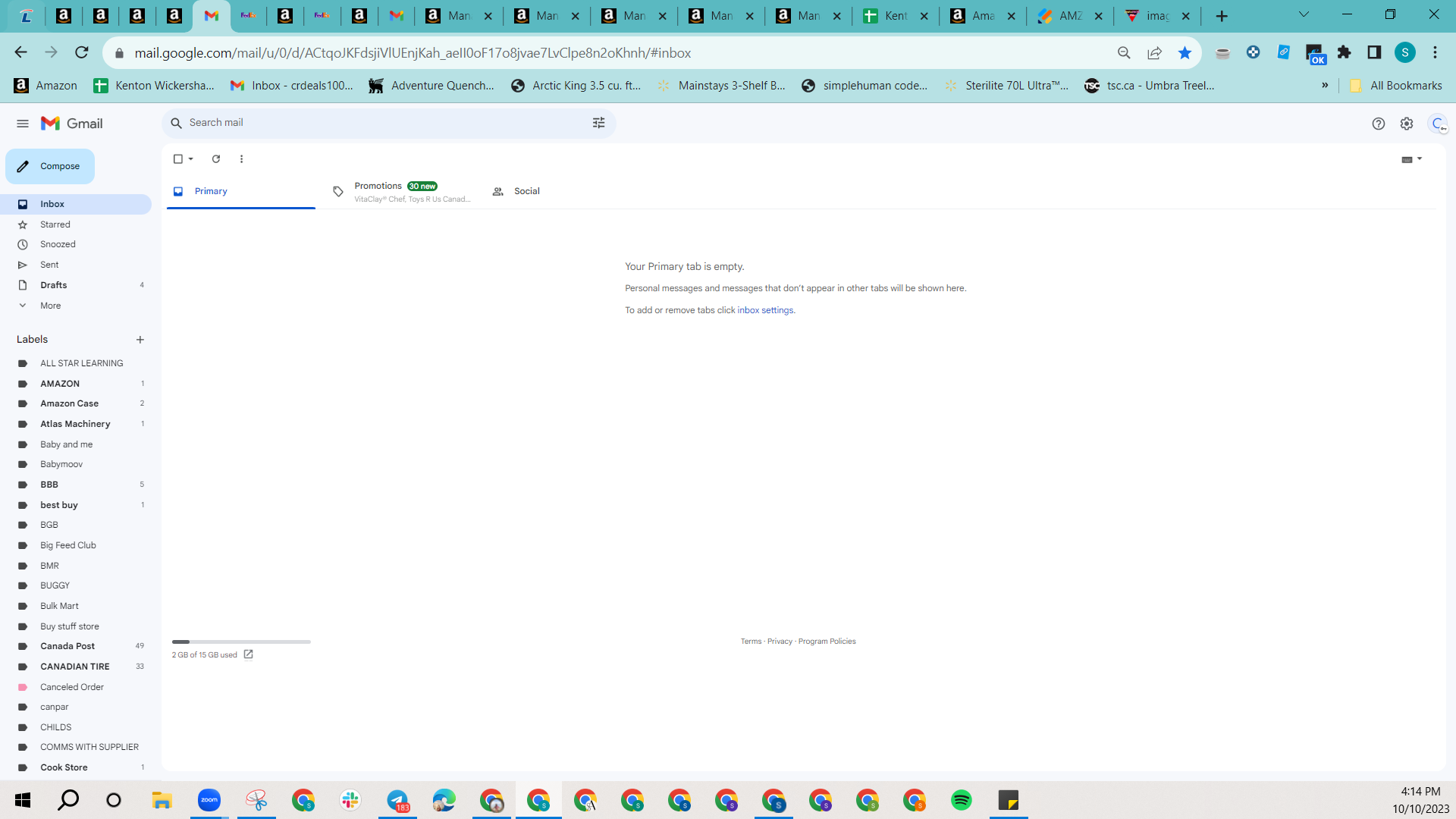Open the Privacy link
The width and height of the screenshot is (1456, 819).
click(780, 642)
